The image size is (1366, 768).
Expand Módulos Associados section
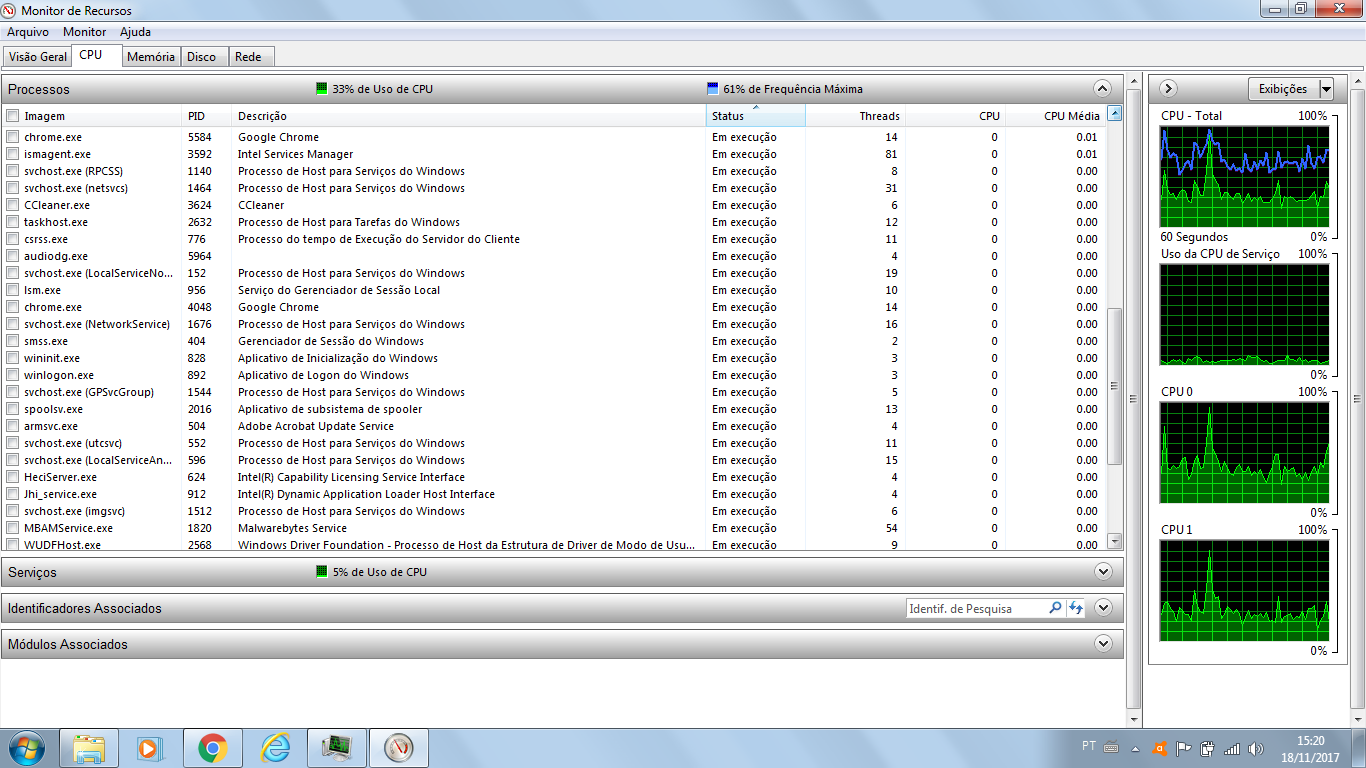coord(1103,644)
